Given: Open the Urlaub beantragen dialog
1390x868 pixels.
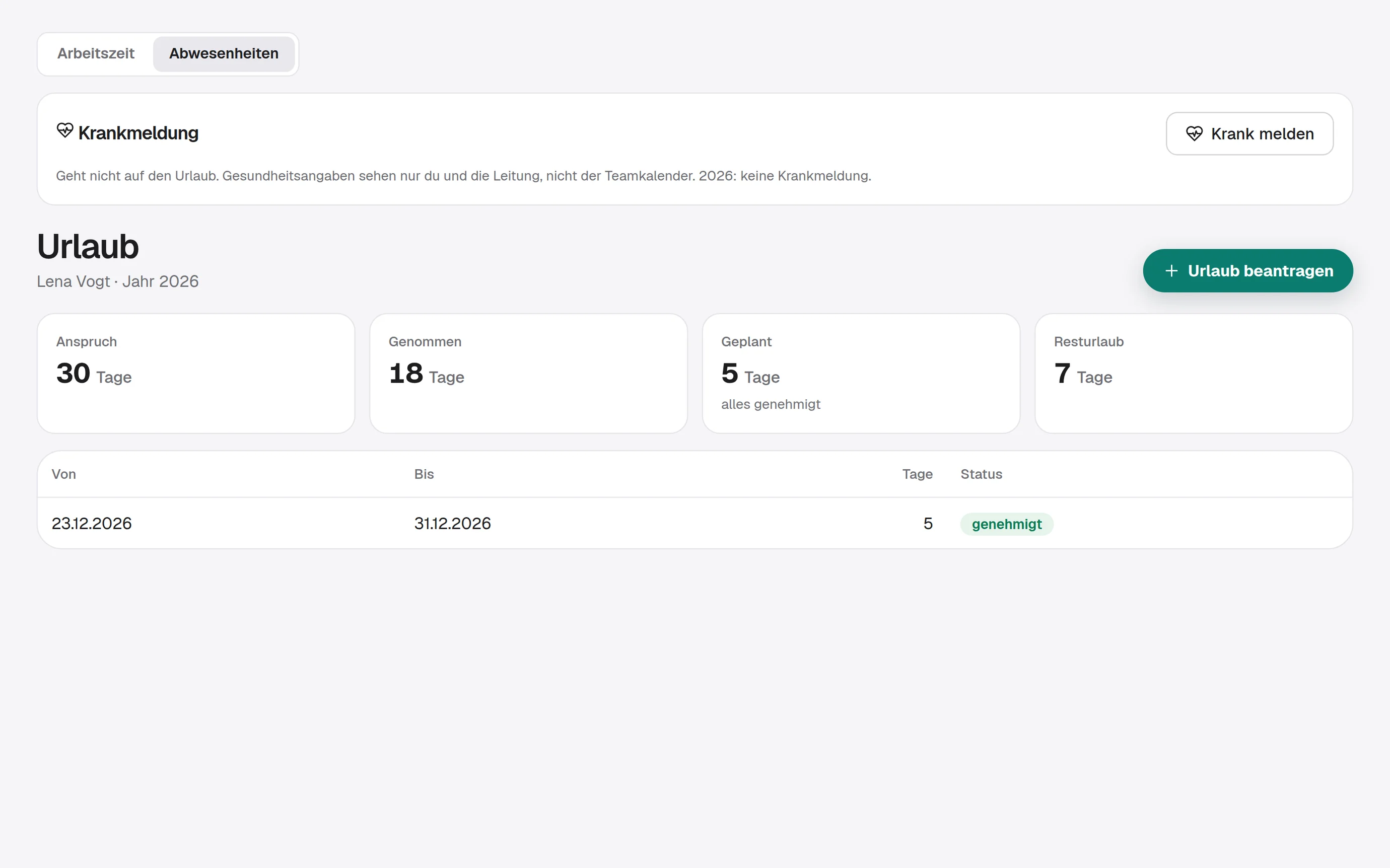Looking at the screenshot, I should 1247,271.
